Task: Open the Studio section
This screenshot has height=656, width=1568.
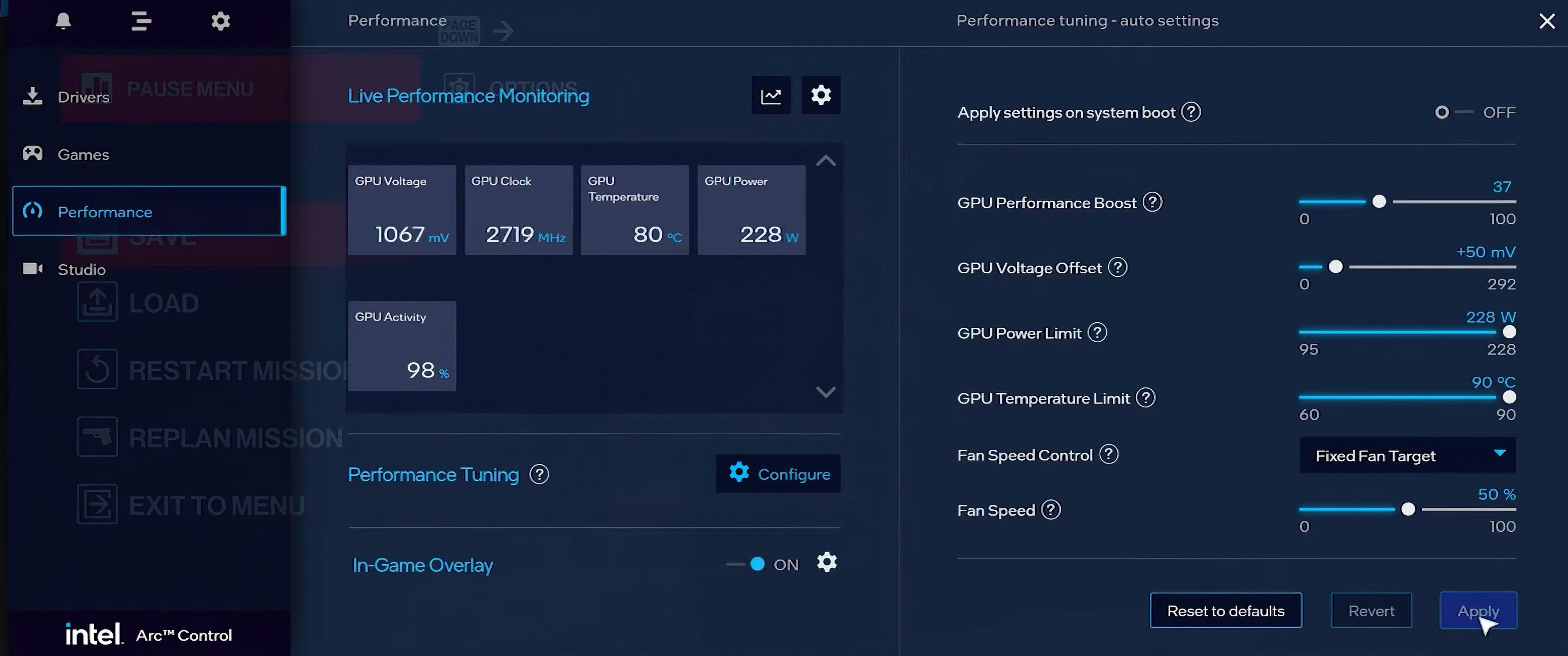Action: tap(81, 269)
